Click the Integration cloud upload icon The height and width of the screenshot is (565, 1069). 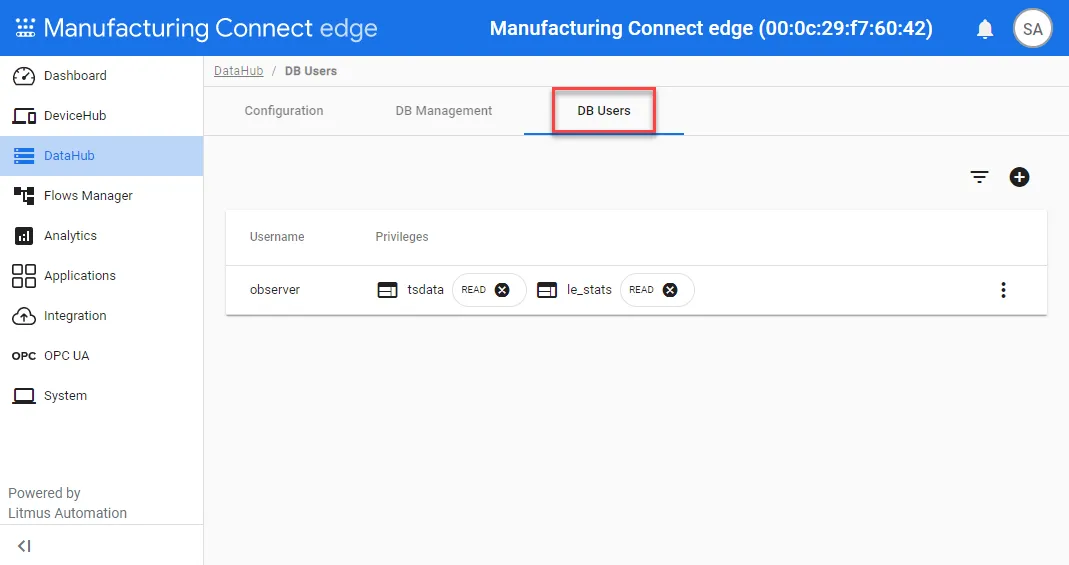pyautogui.click(x=24, y=316)
